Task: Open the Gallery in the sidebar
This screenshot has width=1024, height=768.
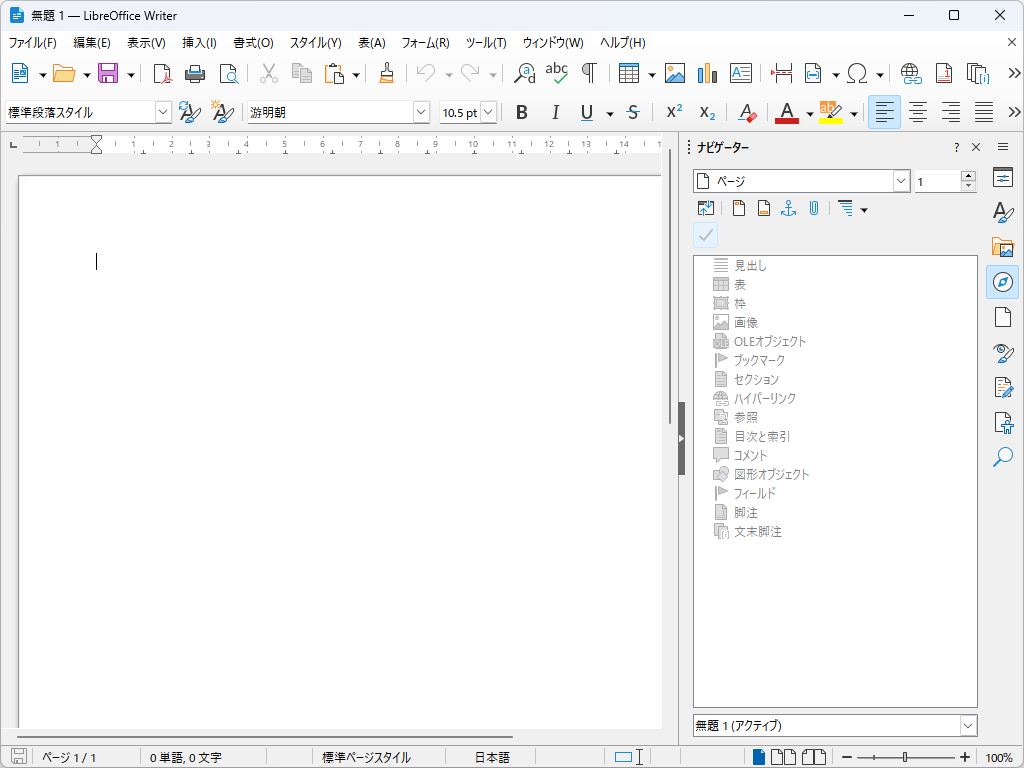Action: tap(1003, 247)
